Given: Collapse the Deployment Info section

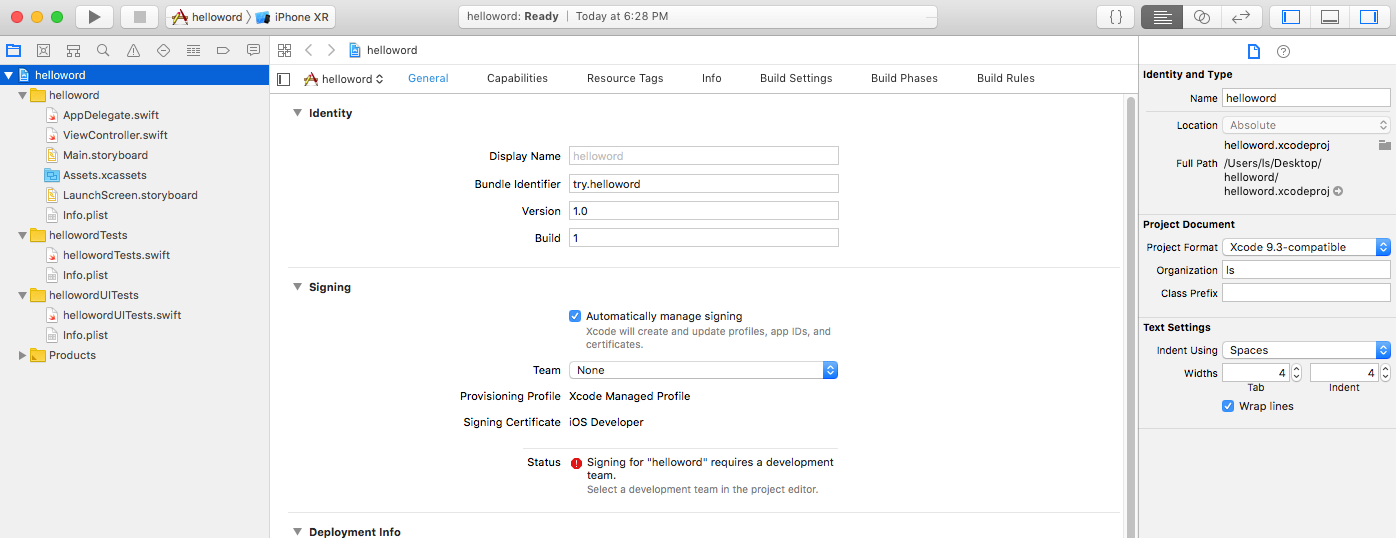Looking at the screenshot, I should click(x=297, y=532).
